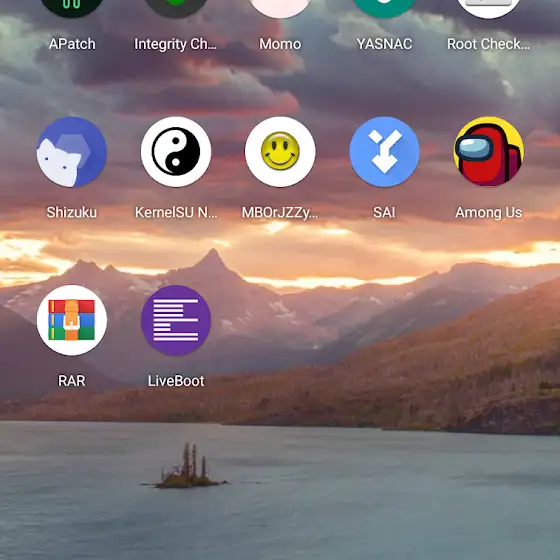Tap the Shizuku label text
This screenshot has height=560, width=560.
72,212
